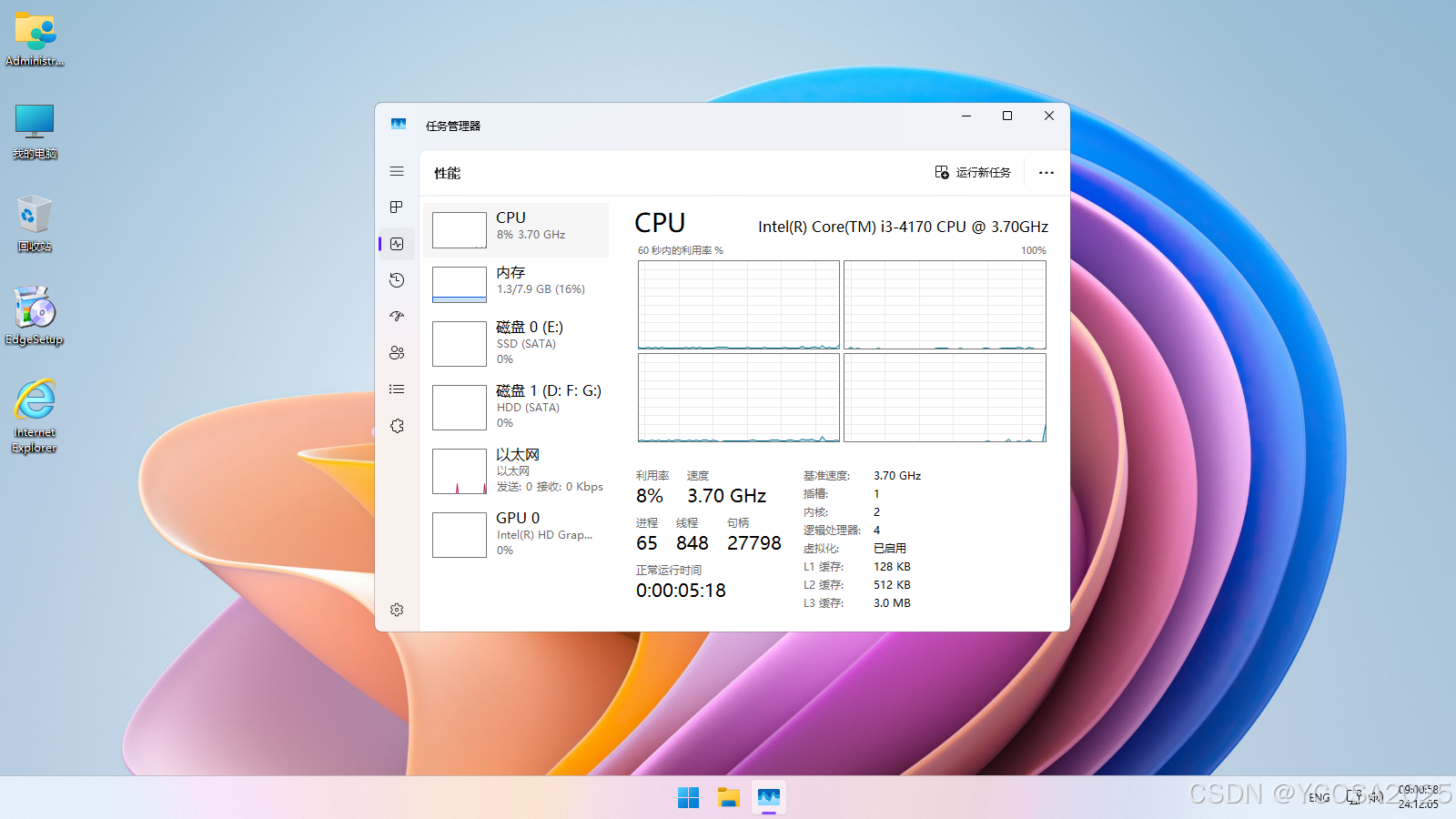Open the more options ellipsis menu
Viewport: 1456px width, 819px height.
click(1046, 173)
